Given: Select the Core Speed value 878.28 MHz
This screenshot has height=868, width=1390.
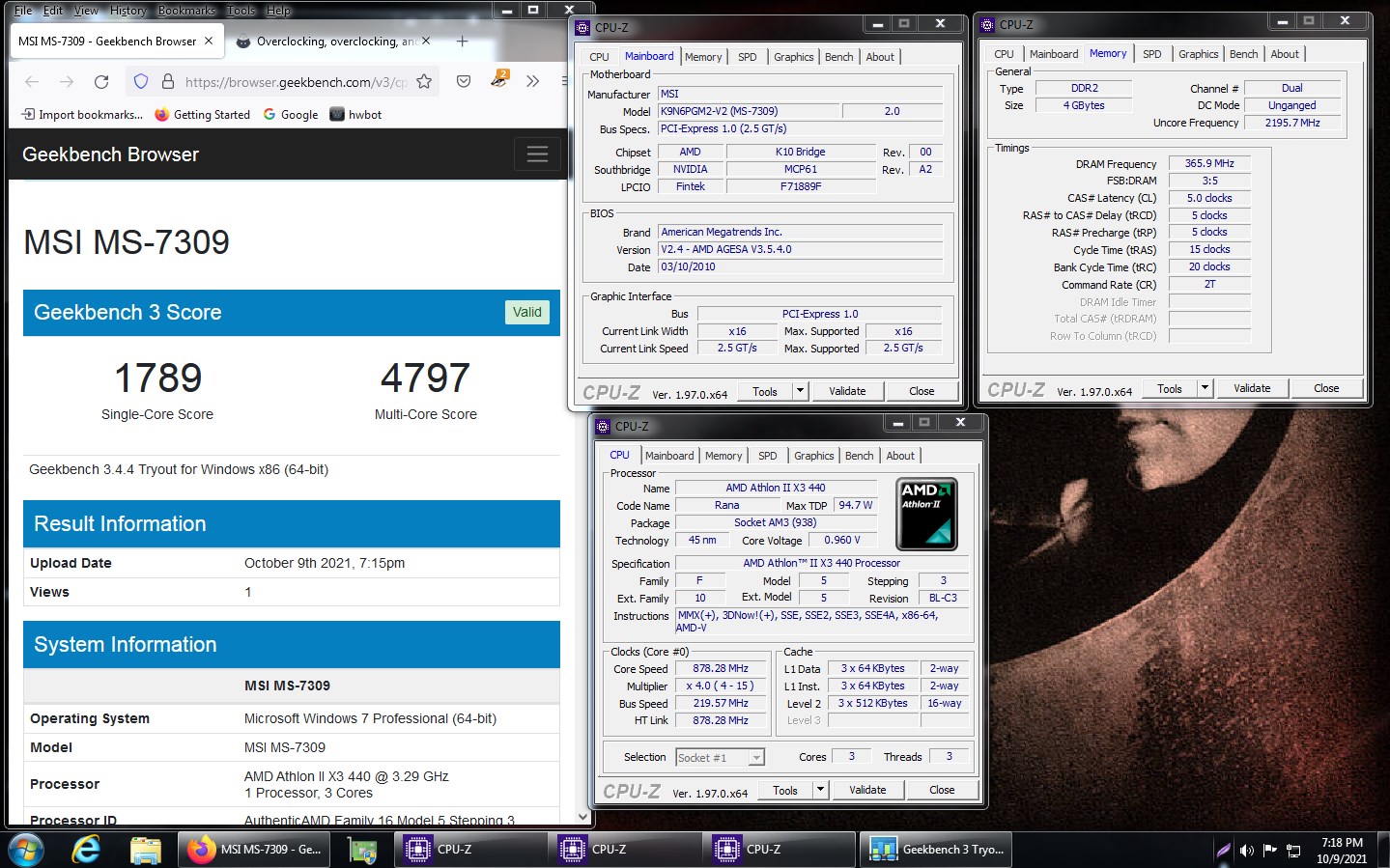Looking at the screenshot, I should click(721, 668).
